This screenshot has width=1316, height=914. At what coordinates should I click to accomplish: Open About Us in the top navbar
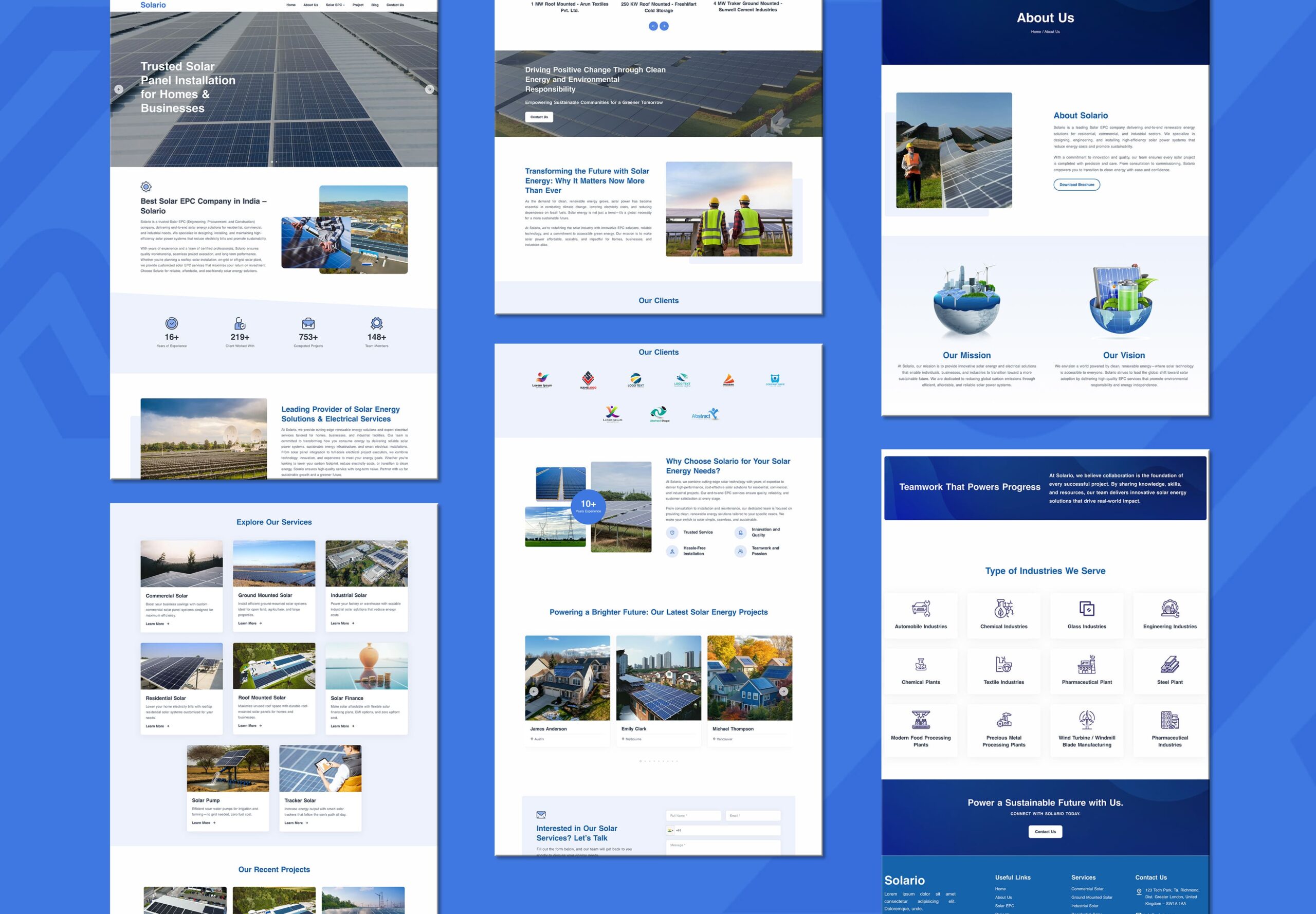click(310, 5)
